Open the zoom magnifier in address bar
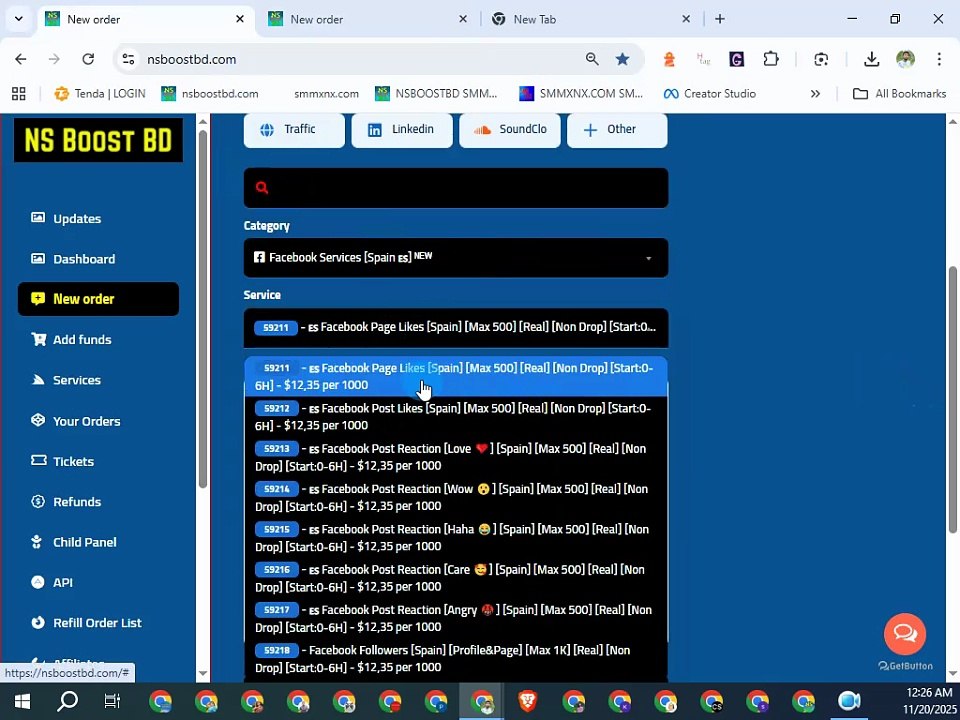 592,59
